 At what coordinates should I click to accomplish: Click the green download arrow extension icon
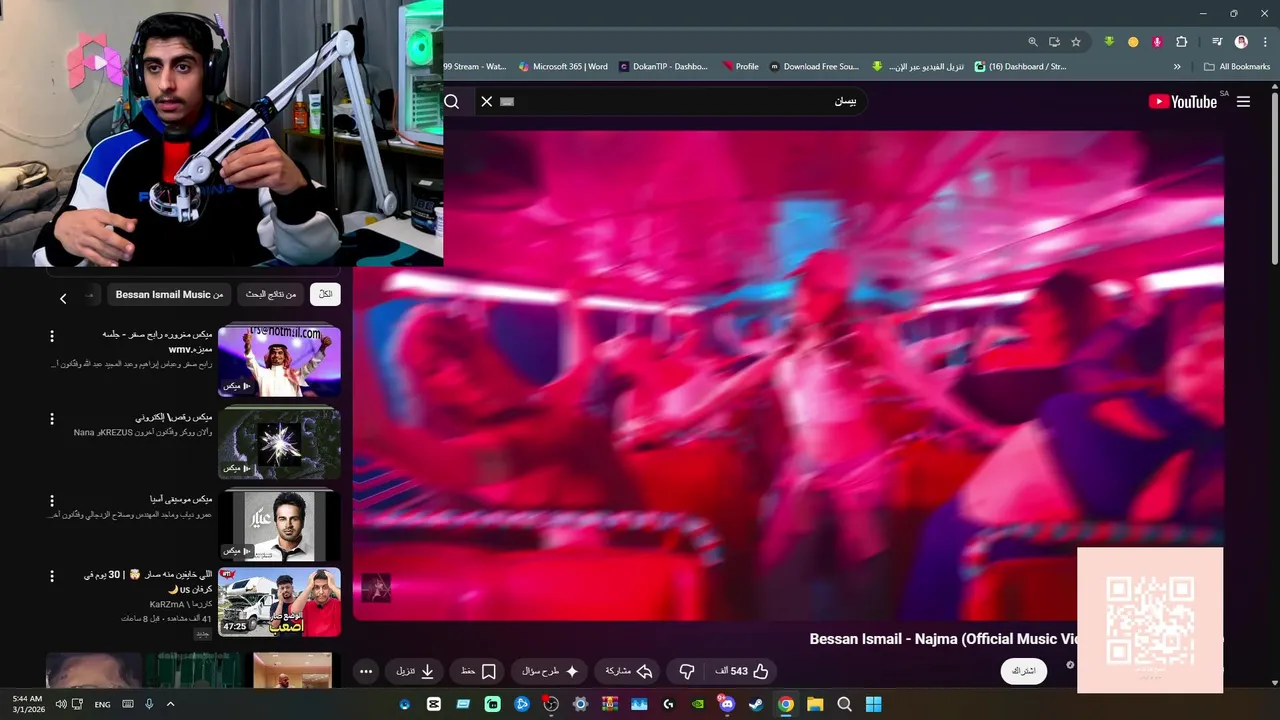coord(1109,42)
